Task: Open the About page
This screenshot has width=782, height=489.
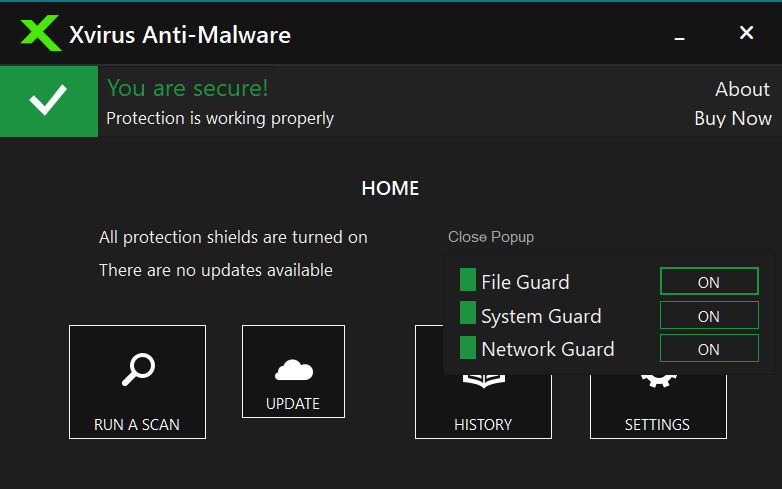Action: (x=742, y=89)
